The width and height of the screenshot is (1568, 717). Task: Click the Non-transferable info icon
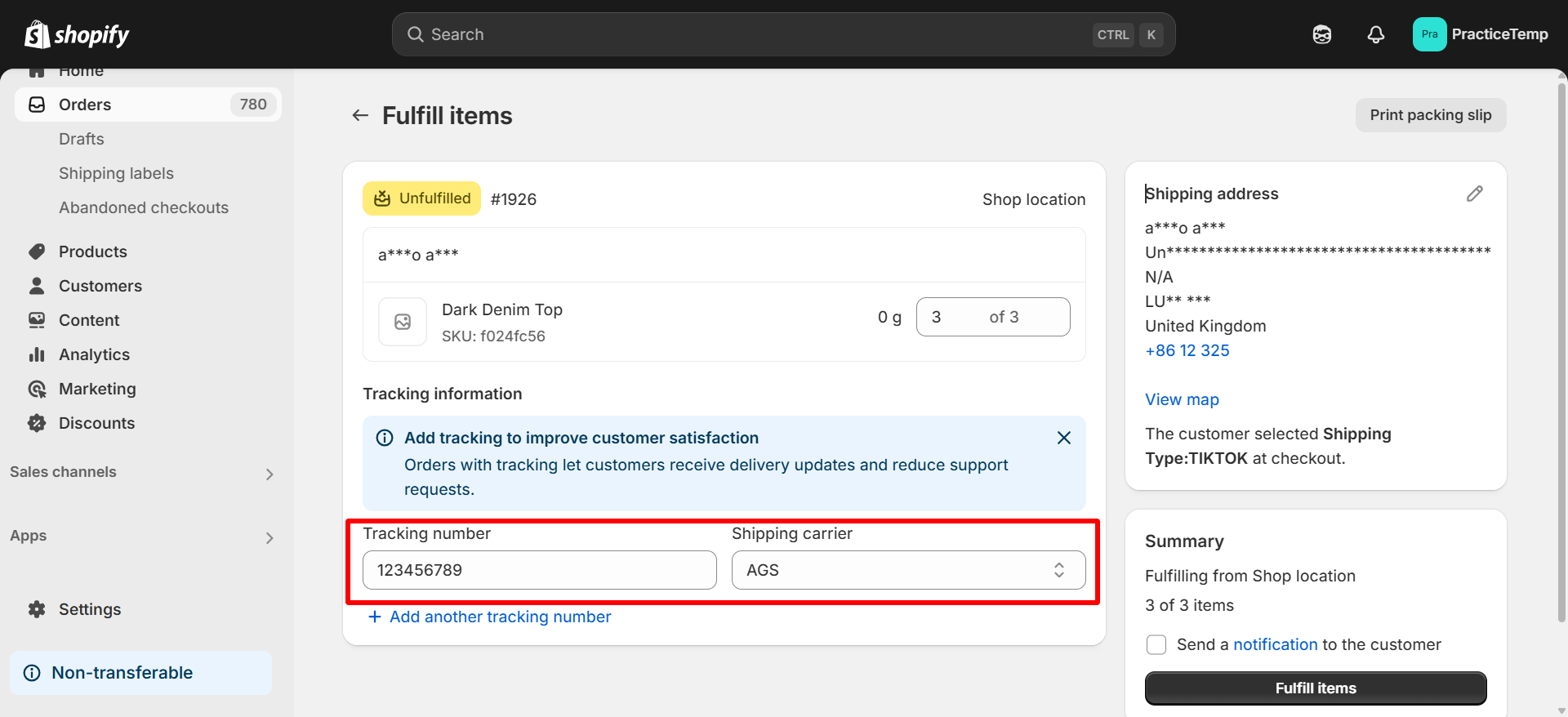pyautogui.click(x=32, y=673)
